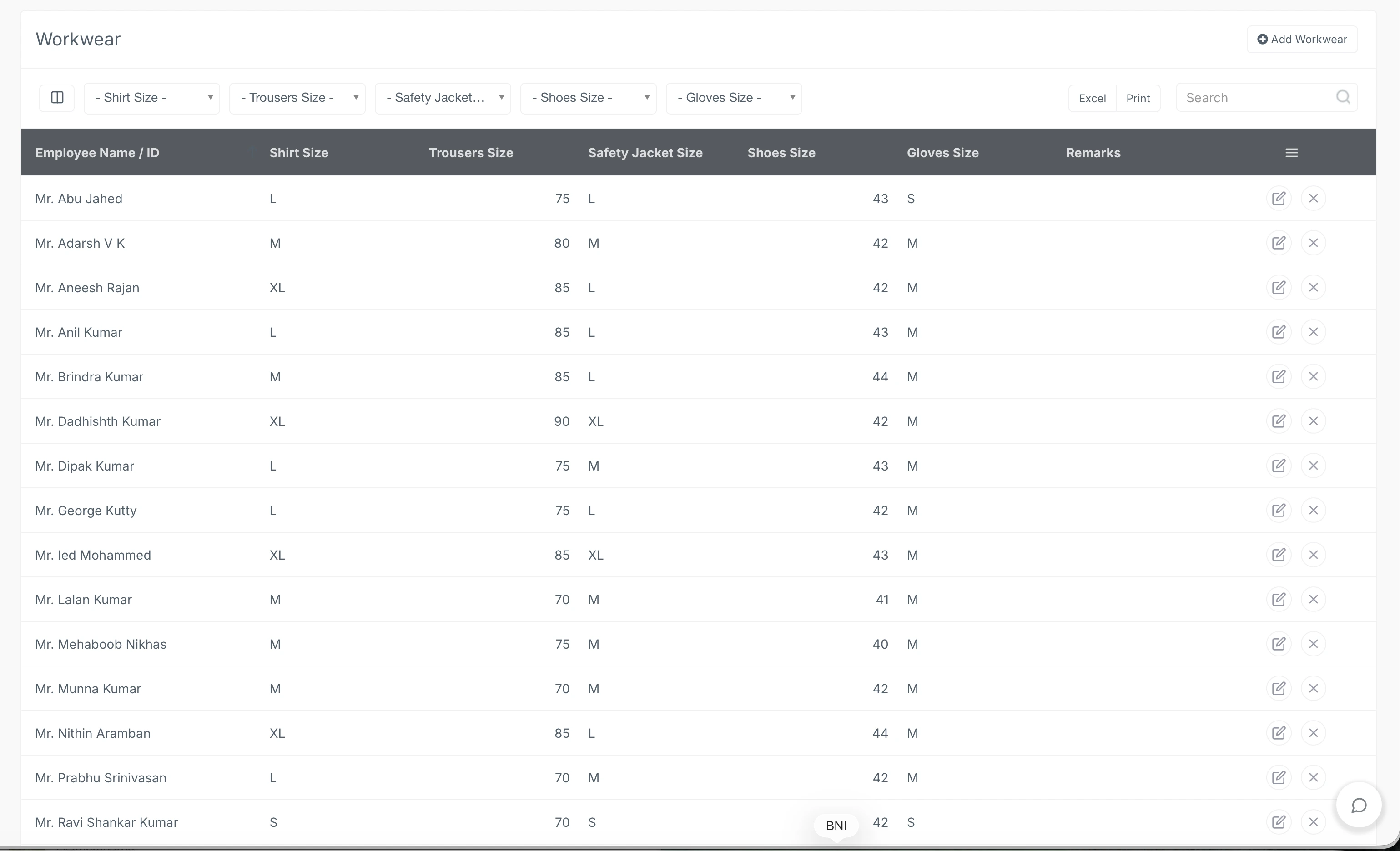Delete Mr. Dadhishth Kumar's workwear entry
The height and width of the screenshot is (851, 1400).
(x=1313, y=421)
